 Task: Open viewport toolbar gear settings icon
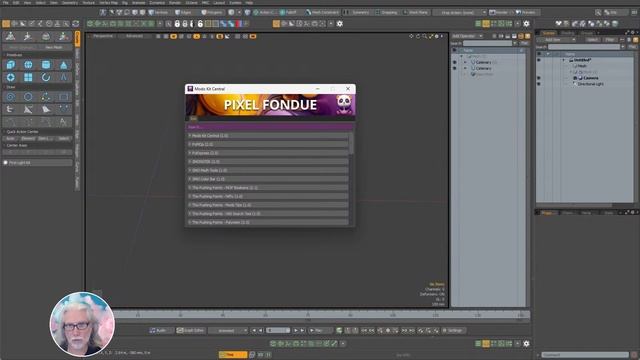340,24
